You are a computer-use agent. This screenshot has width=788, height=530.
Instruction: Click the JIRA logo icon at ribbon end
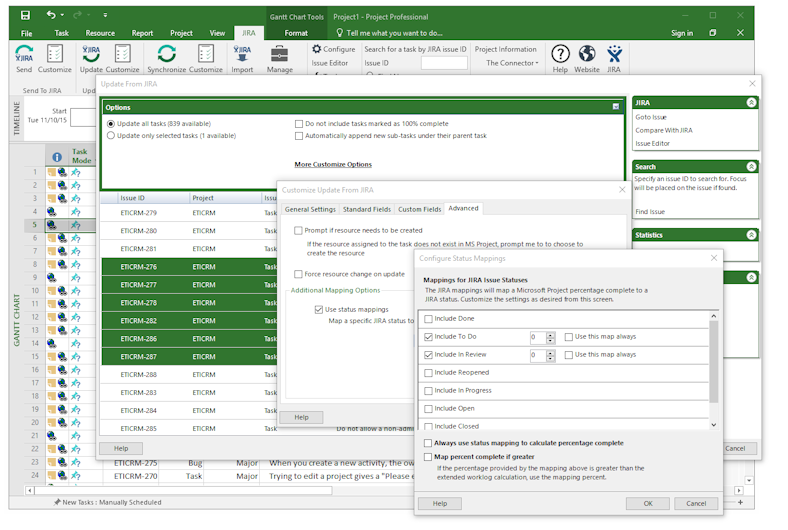pyautogui.click(x=614, y=53)
